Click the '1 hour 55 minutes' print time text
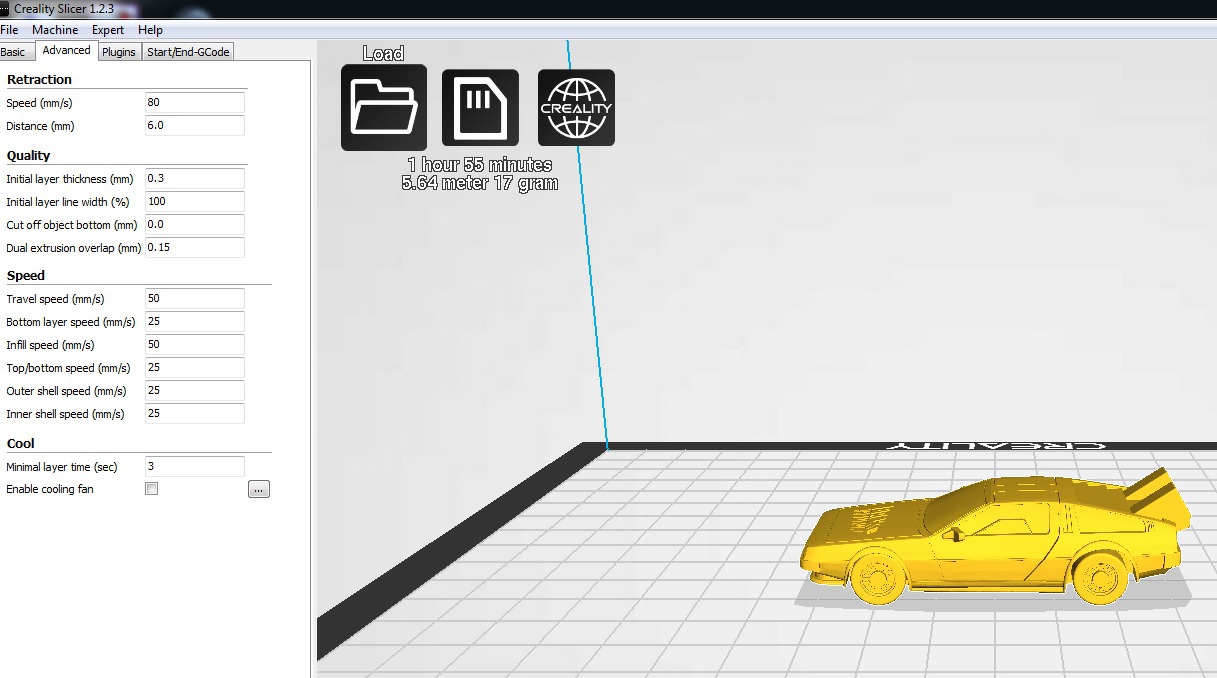Screen dimensions: 1217x678 [x=480, y=165]
